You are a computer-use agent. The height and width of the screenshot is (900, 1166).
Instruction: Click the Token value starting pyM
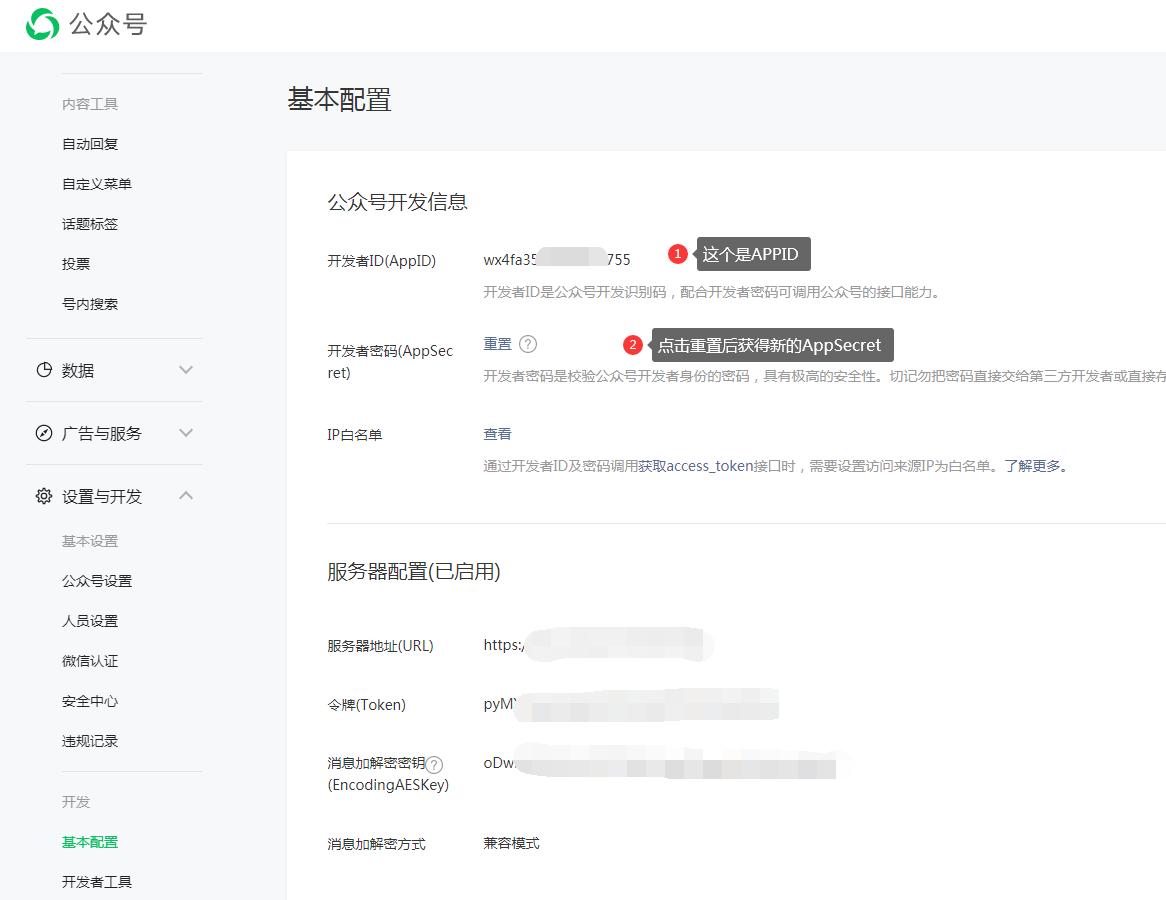[x=631, y=704]
